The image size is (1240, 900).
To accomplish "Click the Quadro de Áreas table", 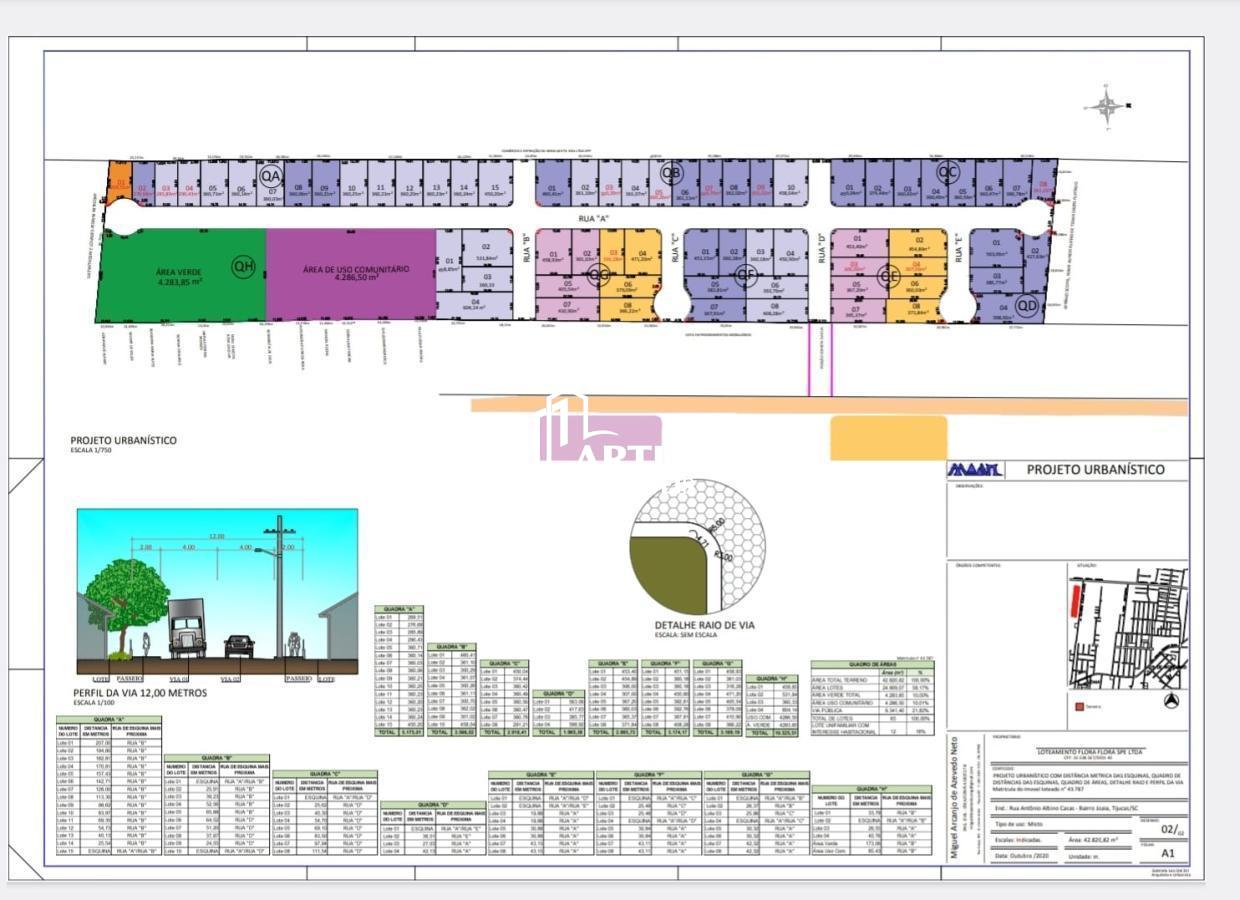I will point(872,699).
